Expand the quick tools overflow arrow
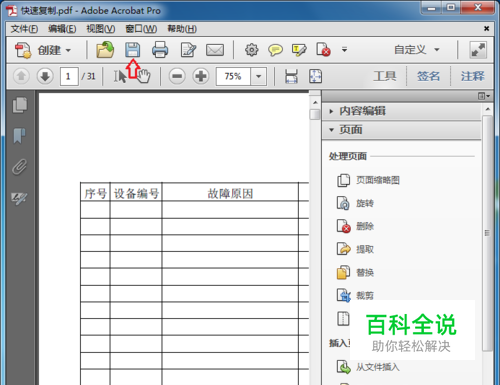Image resolution: width=500 pixels, height=385 pixels. click(344, 50)
